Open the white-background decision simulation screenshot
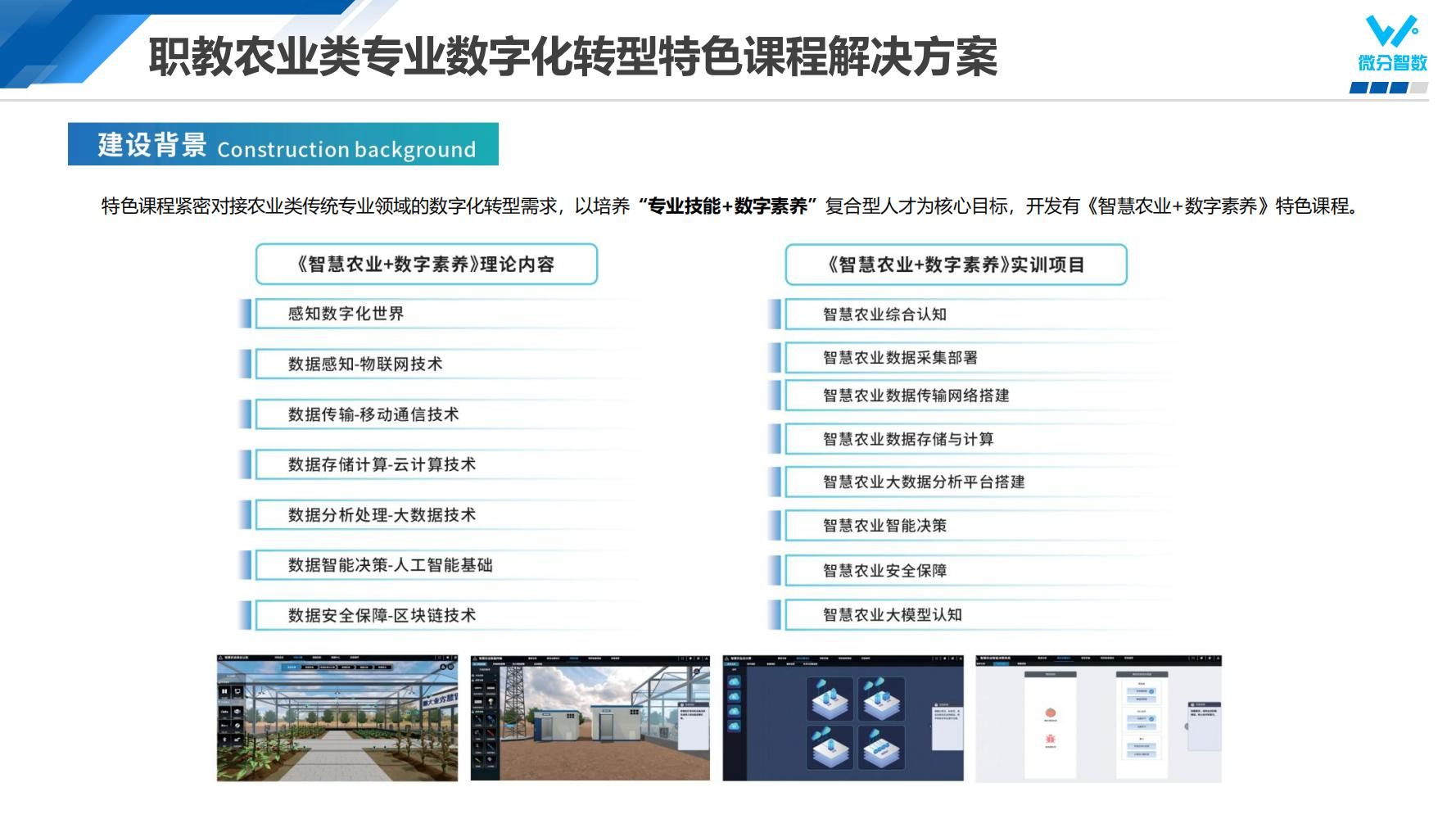Viewport: 1456px width, 819px height. pos(1098,718)
